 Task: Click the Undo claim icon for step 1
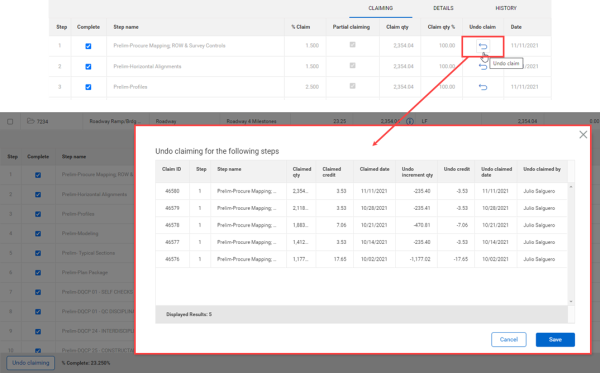pyautogui.click(x=483, y=46)
